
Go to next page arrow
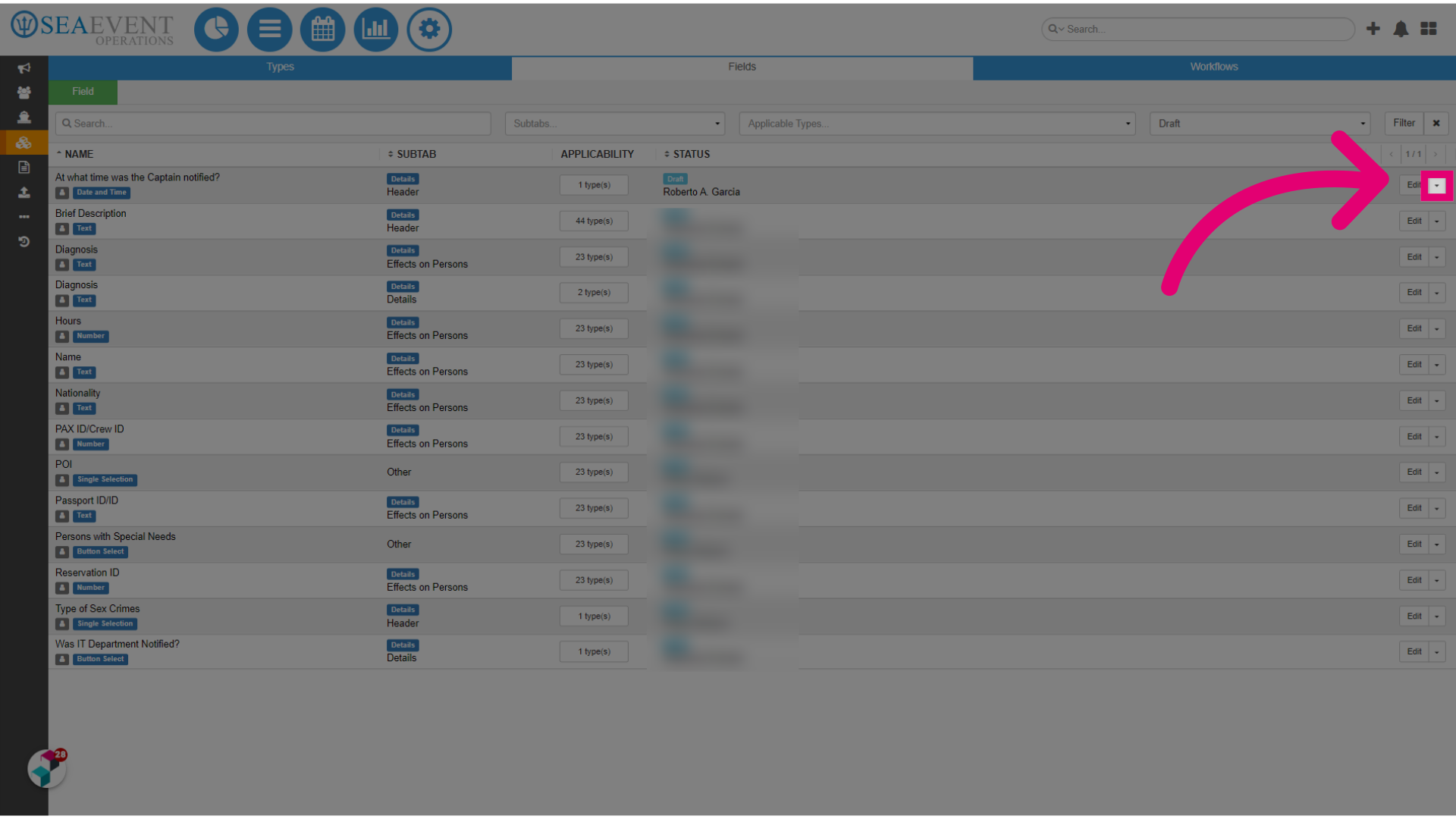[x=1436, y=154]
